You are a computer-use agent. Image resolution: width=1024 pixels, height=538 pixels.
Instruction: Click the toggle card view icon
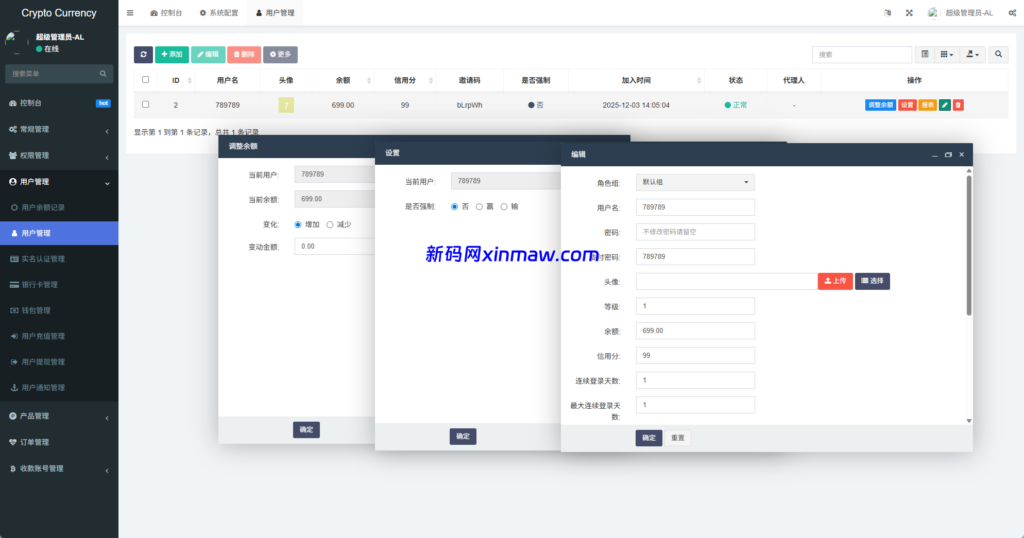pyautogui.click(x=925, y=54)
